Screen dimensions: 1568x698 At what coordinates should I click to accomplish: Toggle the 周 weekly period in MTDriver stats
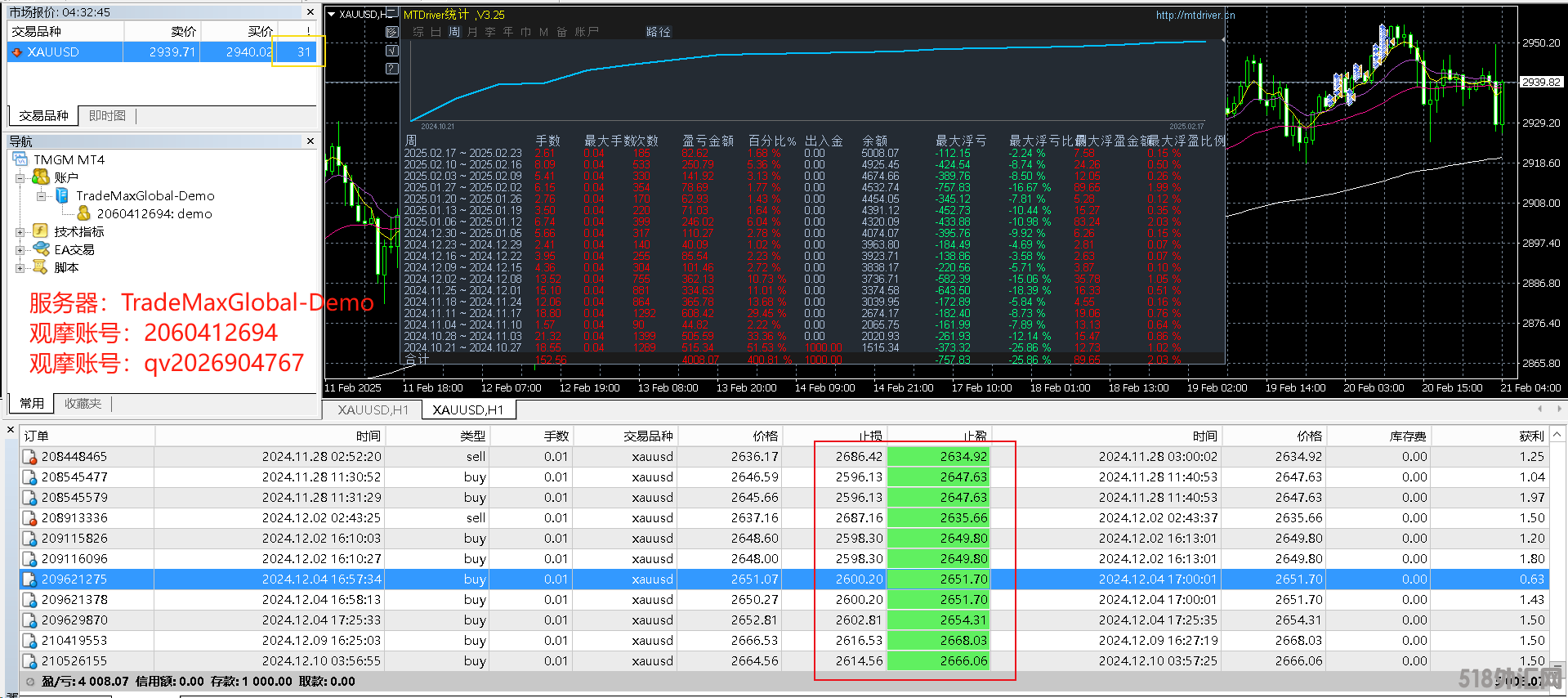[x=454, y=32]
